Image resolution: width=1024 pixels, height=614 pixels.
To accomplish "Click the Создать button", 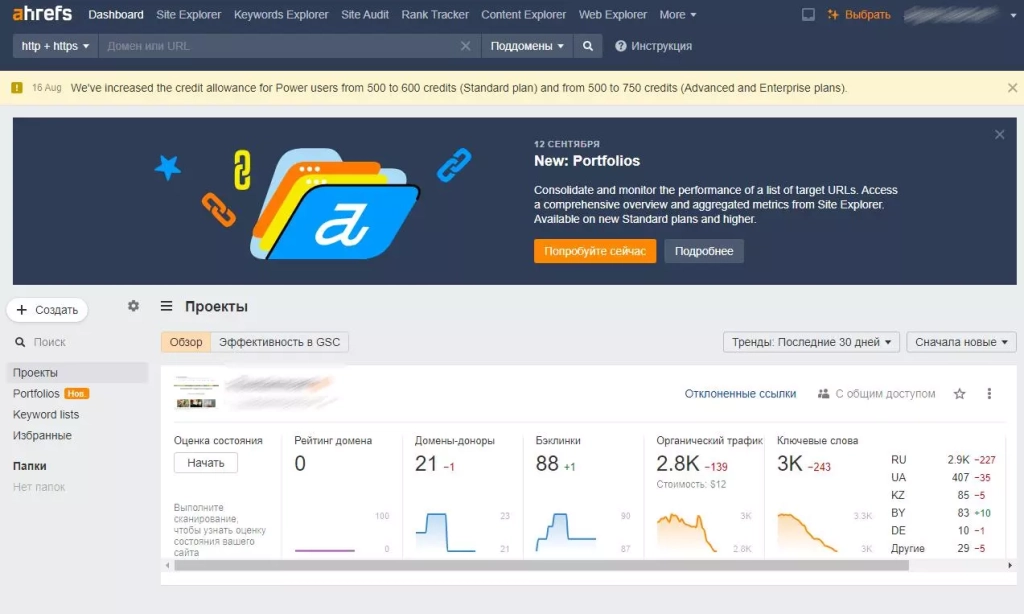I will coord(47,310).
